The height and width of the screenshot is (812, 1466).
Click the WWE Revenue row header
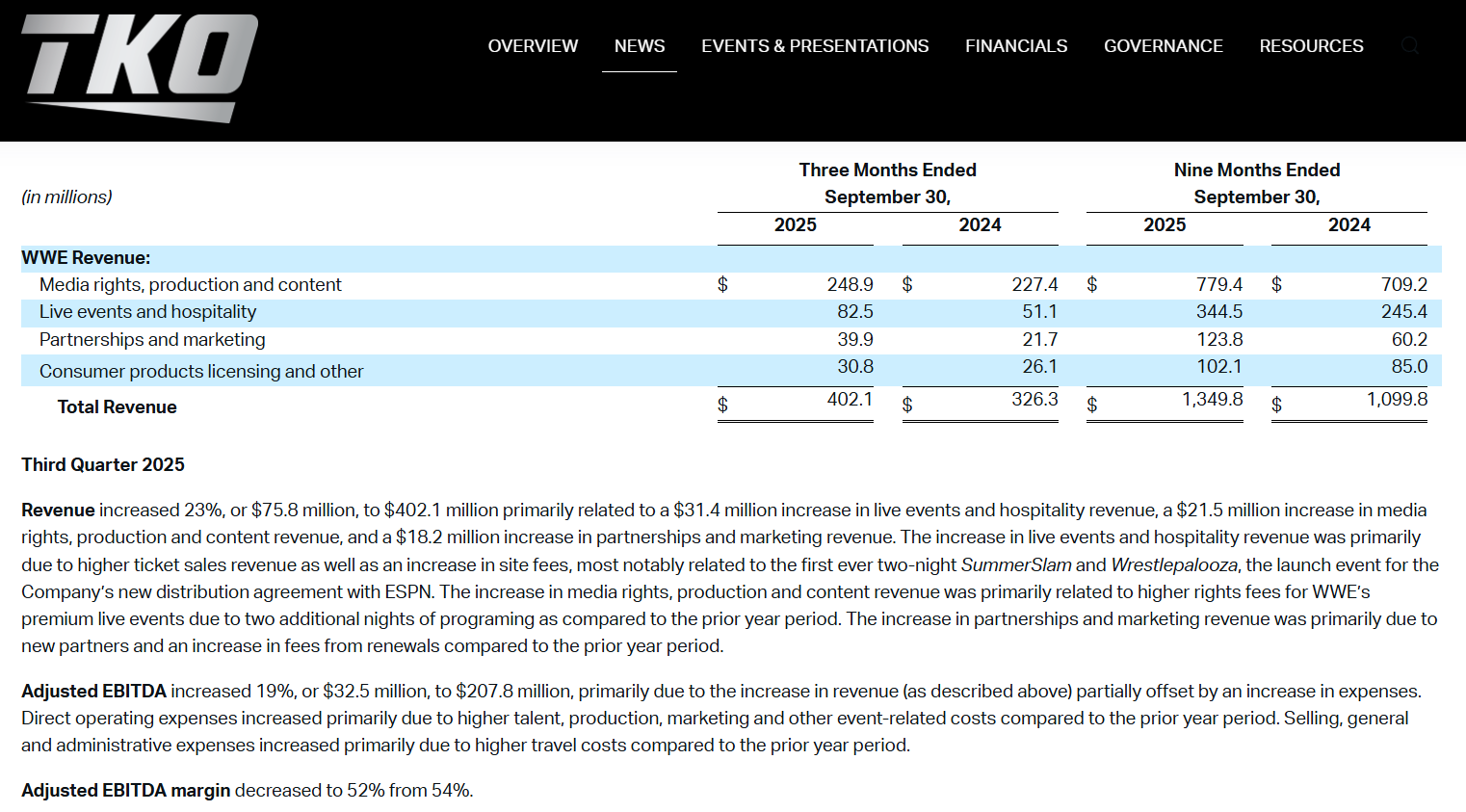(86, 258)
